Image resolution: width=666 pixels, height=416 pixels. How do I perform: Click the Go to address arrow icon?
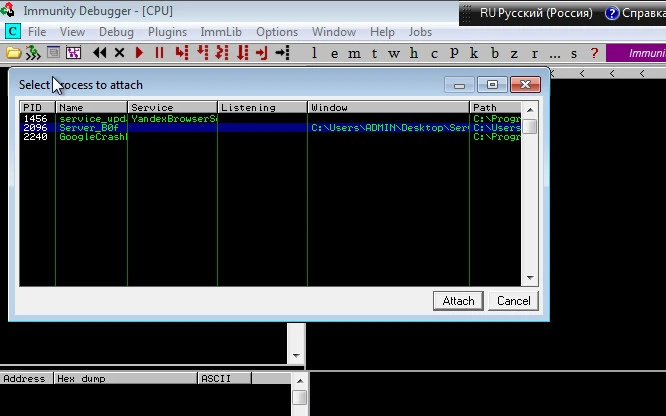282,53
